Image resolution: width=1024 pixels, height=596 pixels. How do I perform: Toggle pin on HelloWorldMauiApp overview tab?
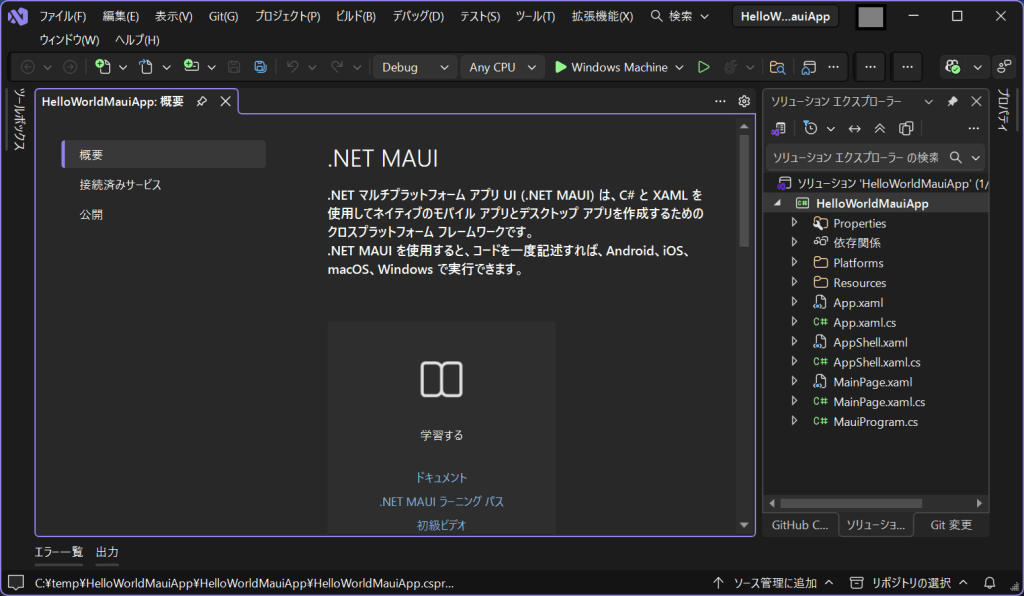(202, 102)
